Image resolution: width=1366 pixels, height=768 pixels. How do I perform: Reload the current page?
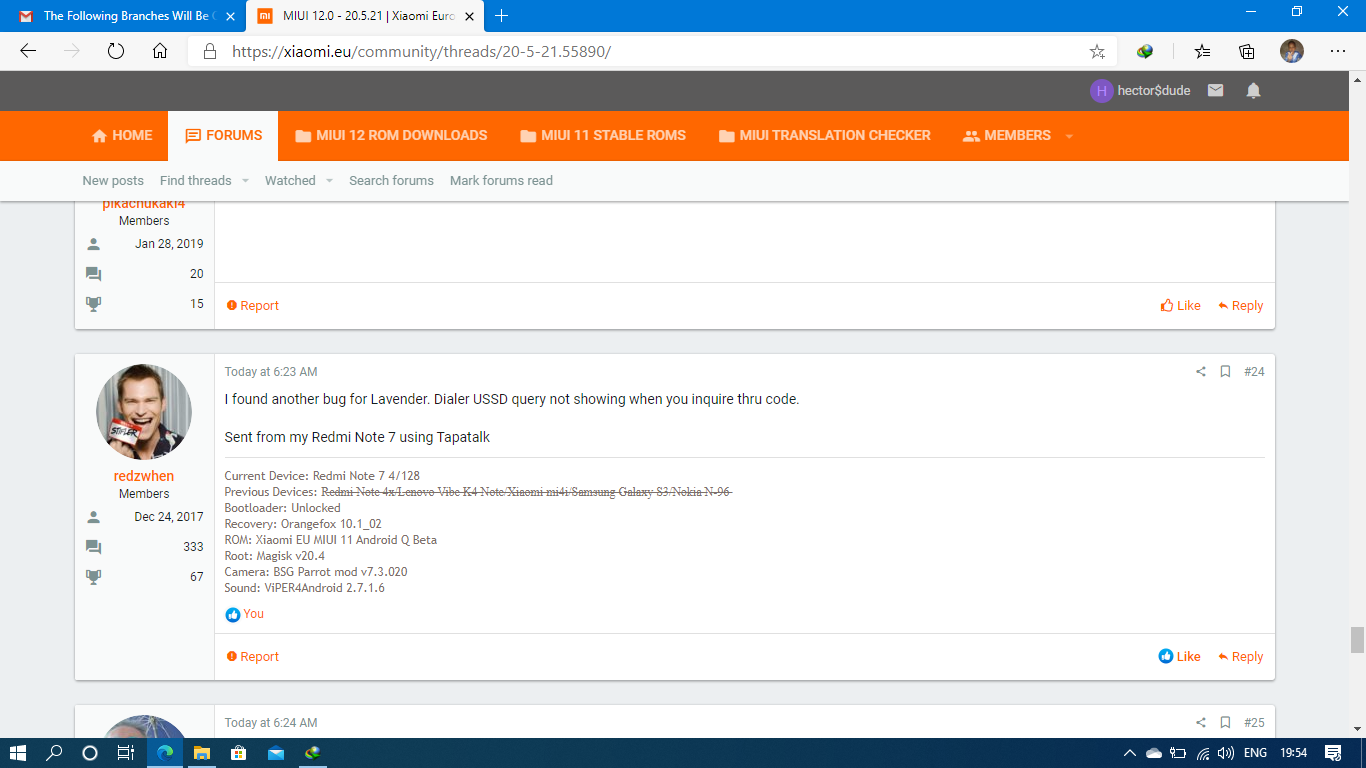[x=116, y=51]
